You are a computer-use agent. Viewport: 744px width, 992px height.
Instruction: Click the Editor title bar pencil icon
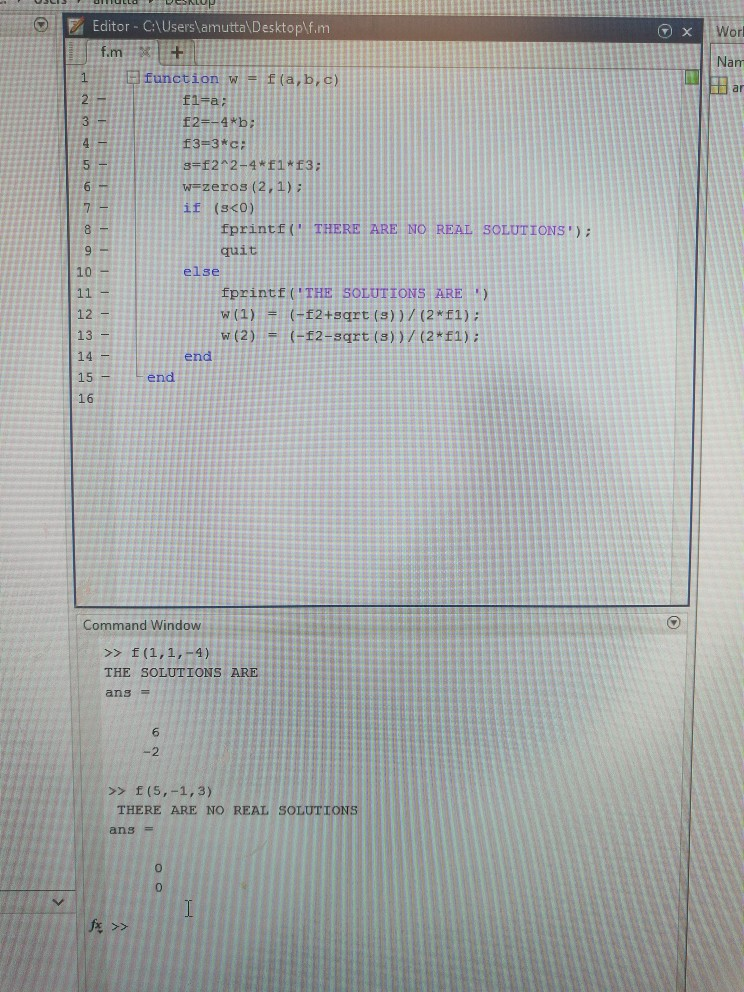[x=77, y=27]
